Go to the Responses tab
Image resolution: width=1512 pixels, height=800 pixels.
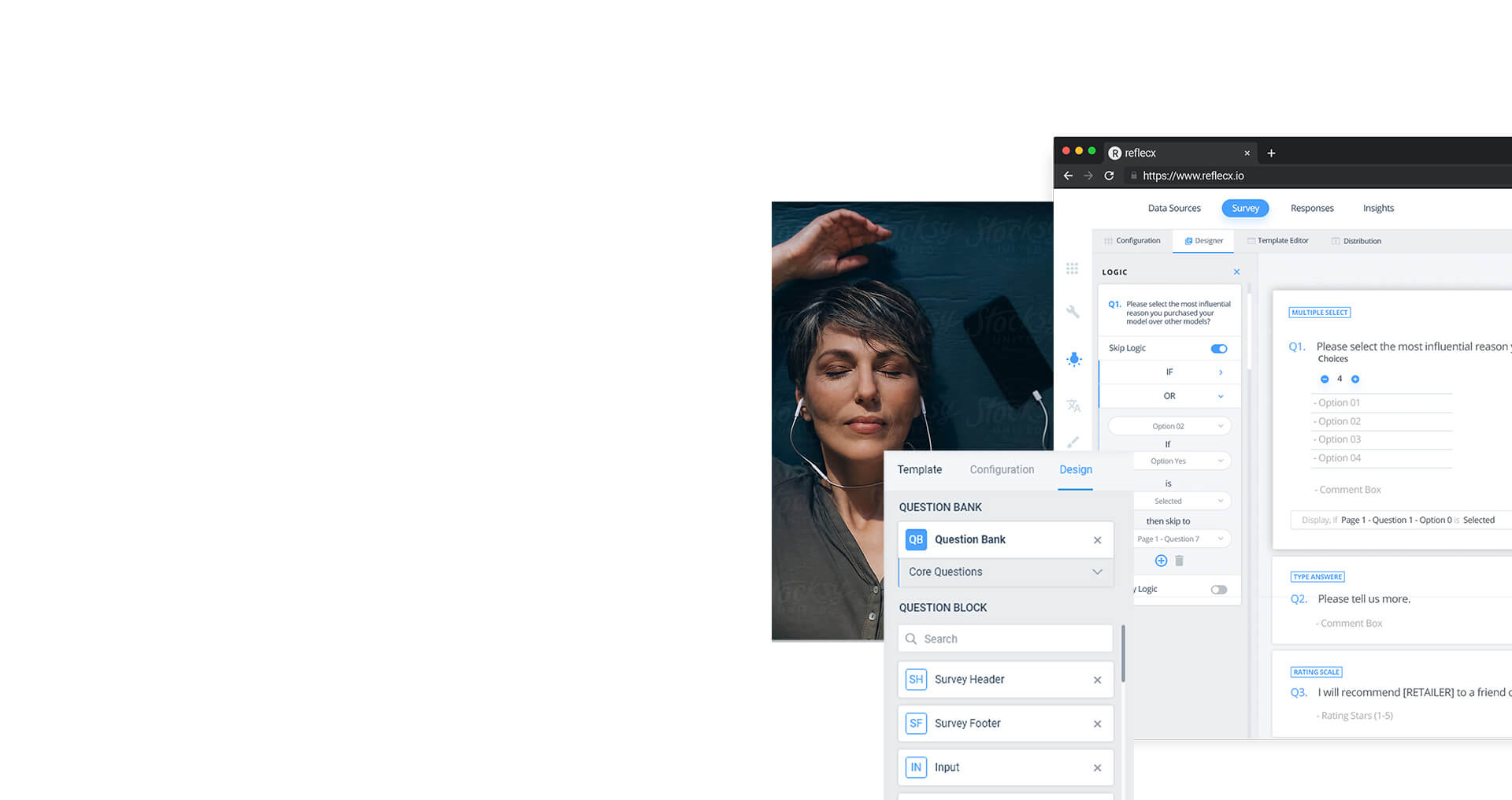tap(1312, 208)
